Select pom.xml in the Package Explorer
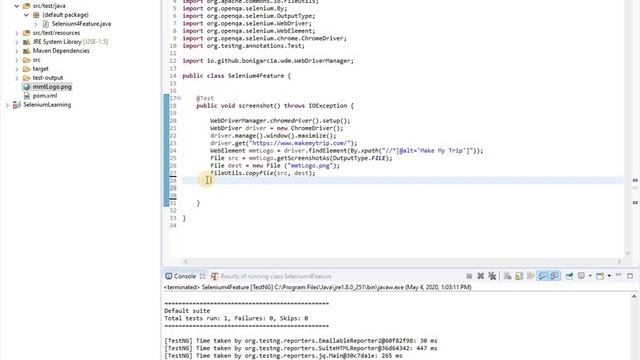Viewport: 640px width, 360px height. click(x=45, y=96)
